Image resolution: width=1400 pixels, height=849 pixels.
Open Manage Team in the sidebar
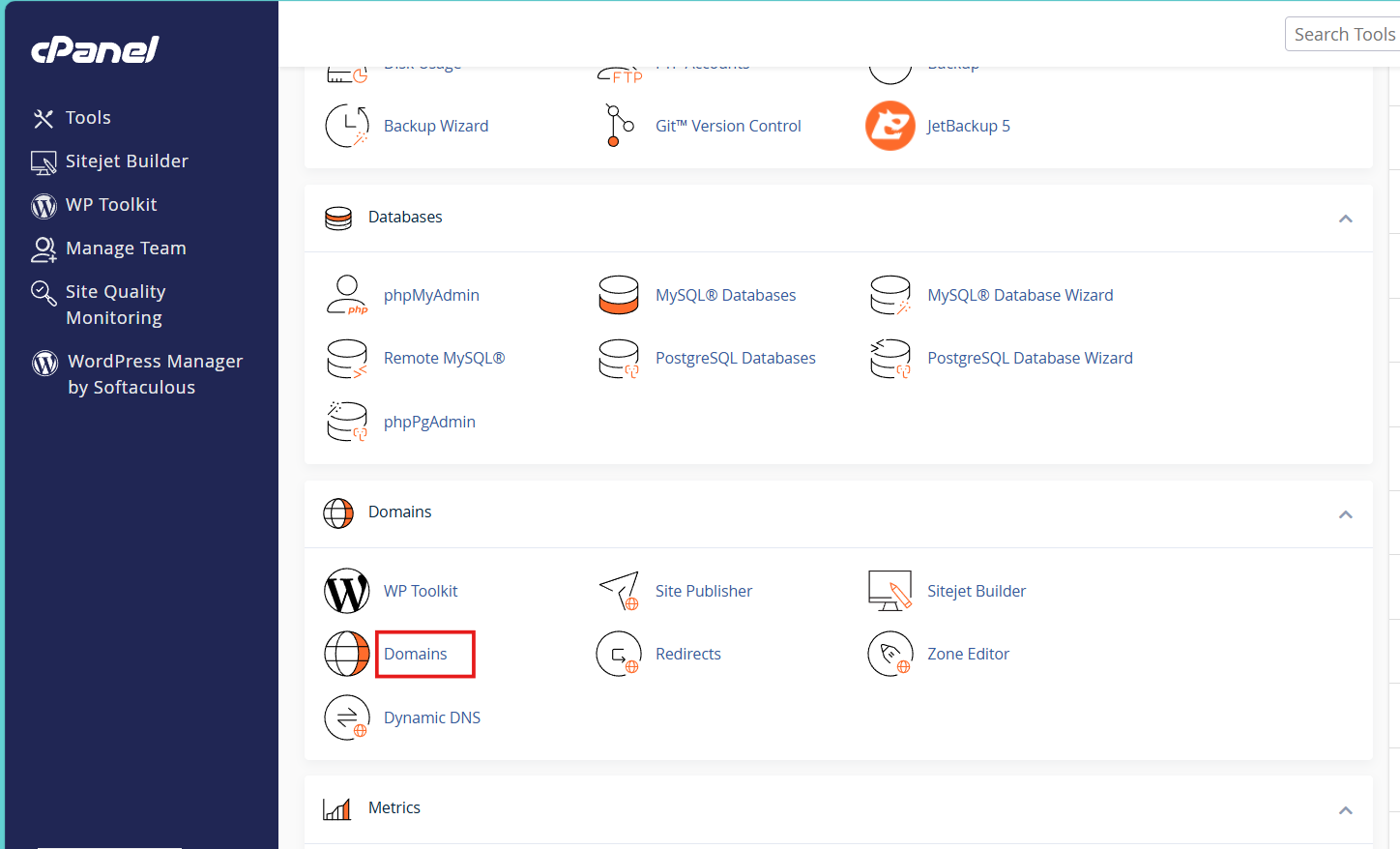(x=126, y=249)
